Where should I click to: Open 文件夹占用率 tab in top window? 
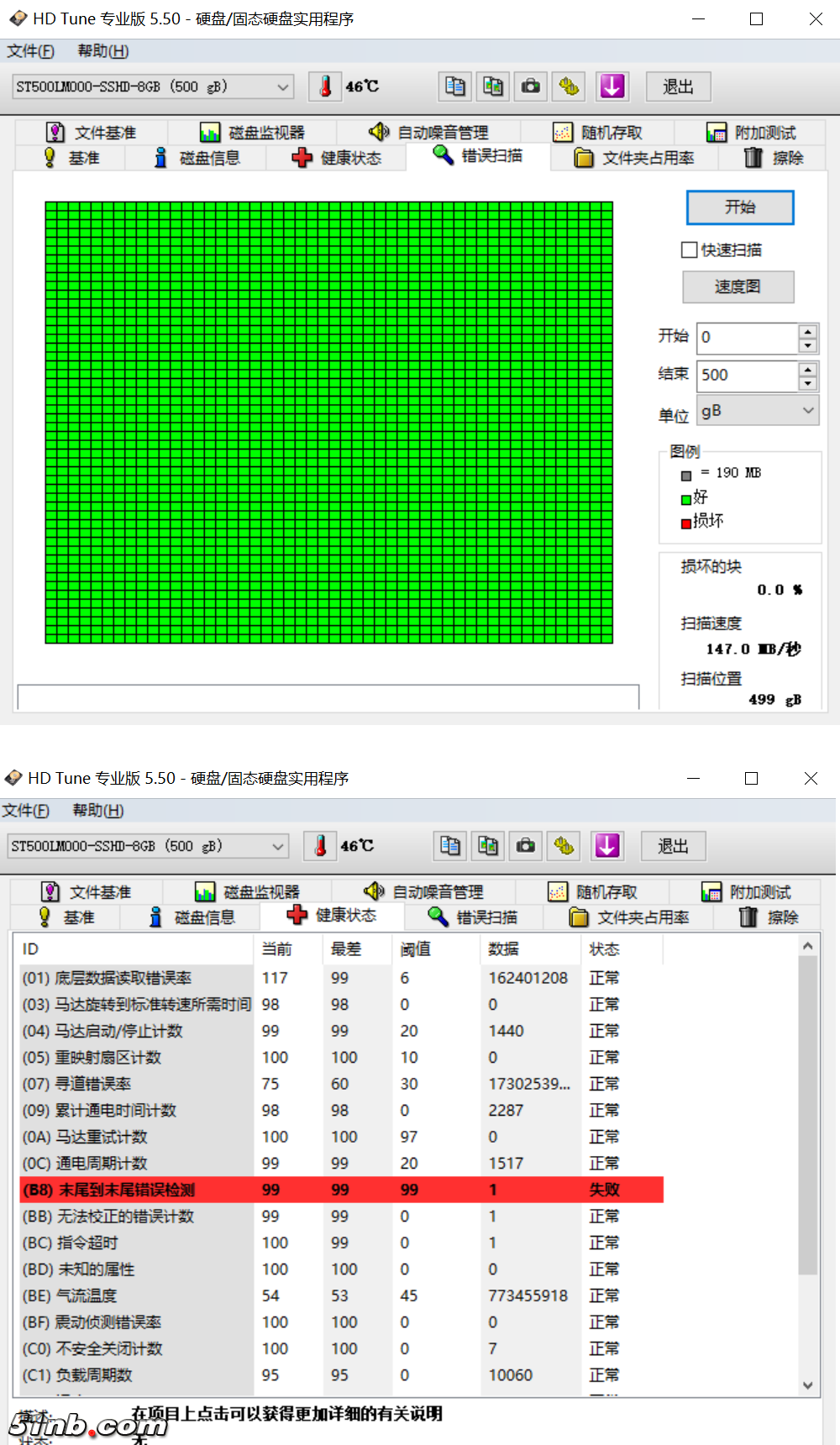634,158
